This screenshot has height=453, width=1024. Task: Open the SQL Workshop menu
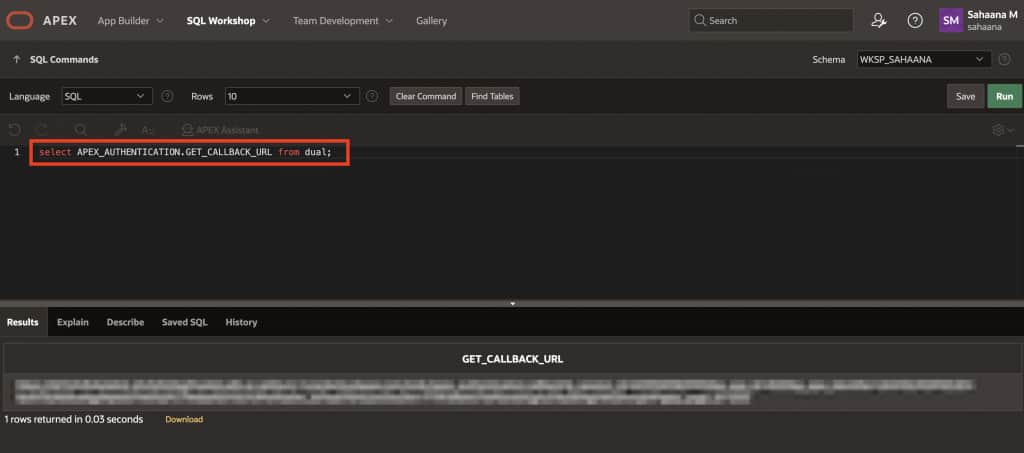point(228,20)
